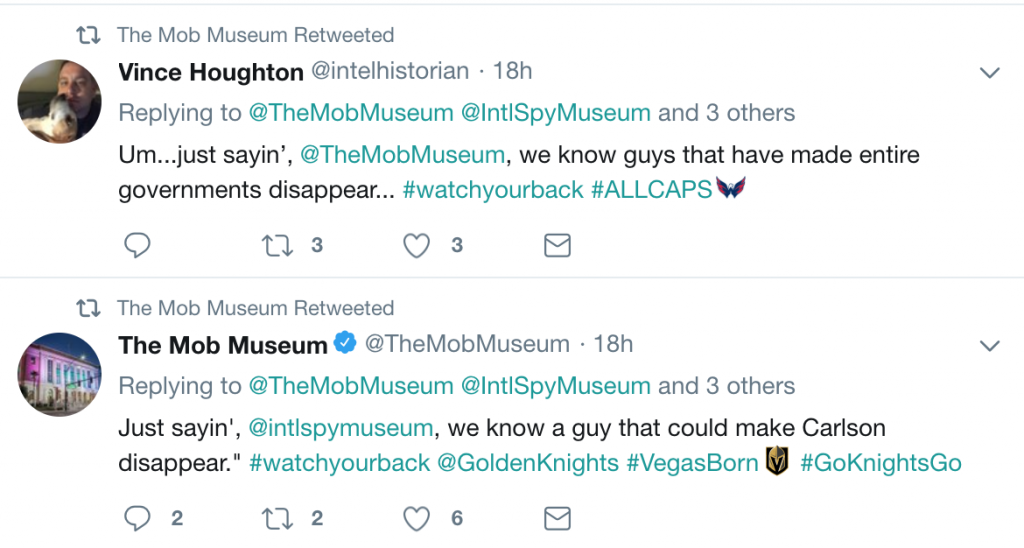Share The Mob Museum's tweet by message

pos(557,519)
